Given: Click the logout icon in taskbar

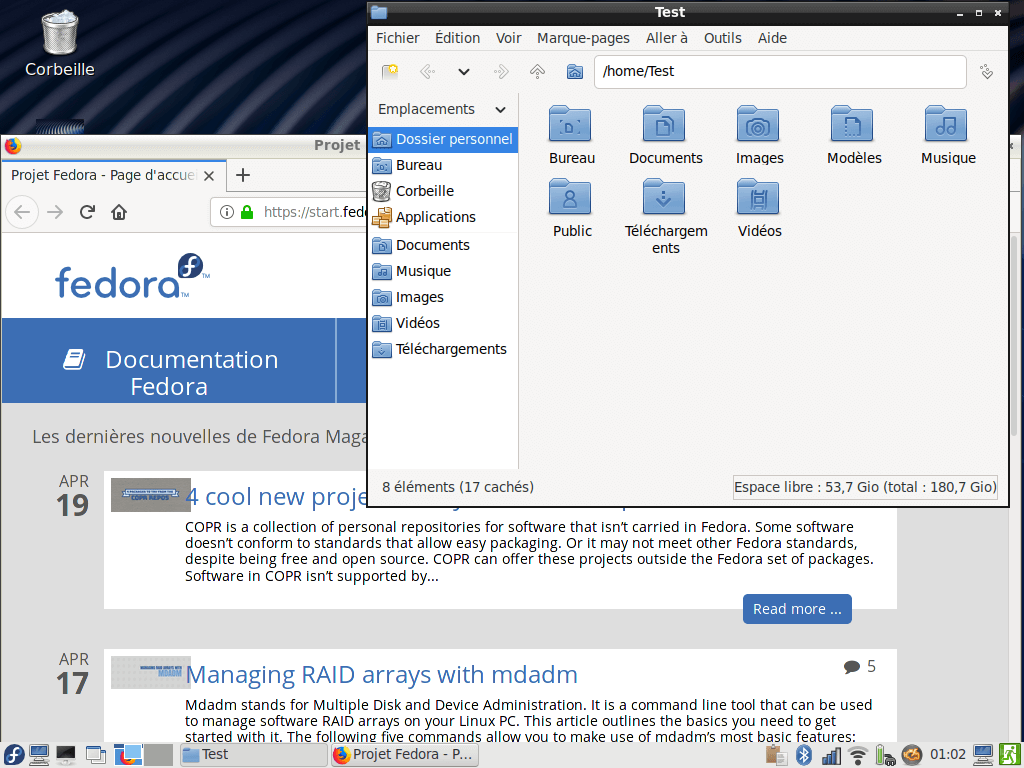Looking at the screenshot, I should pyautogui.click(x=1009, y=755).
